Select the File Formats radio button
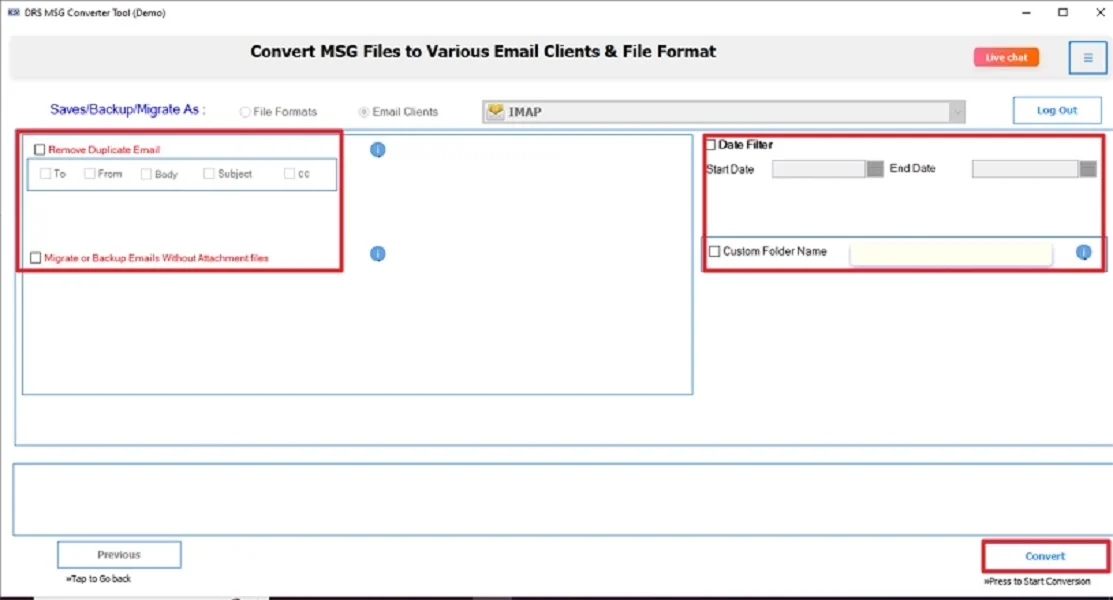This screenshot has width=1113, height=600. 245,112
